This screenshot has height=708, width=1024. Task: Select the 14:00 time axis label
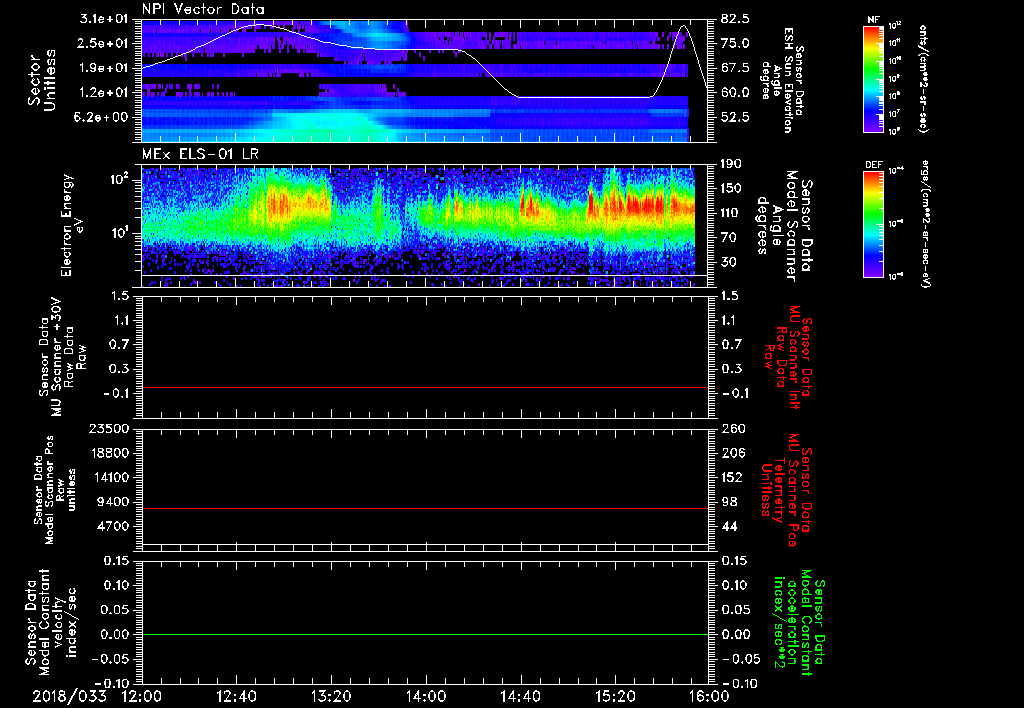pos(426,695)
